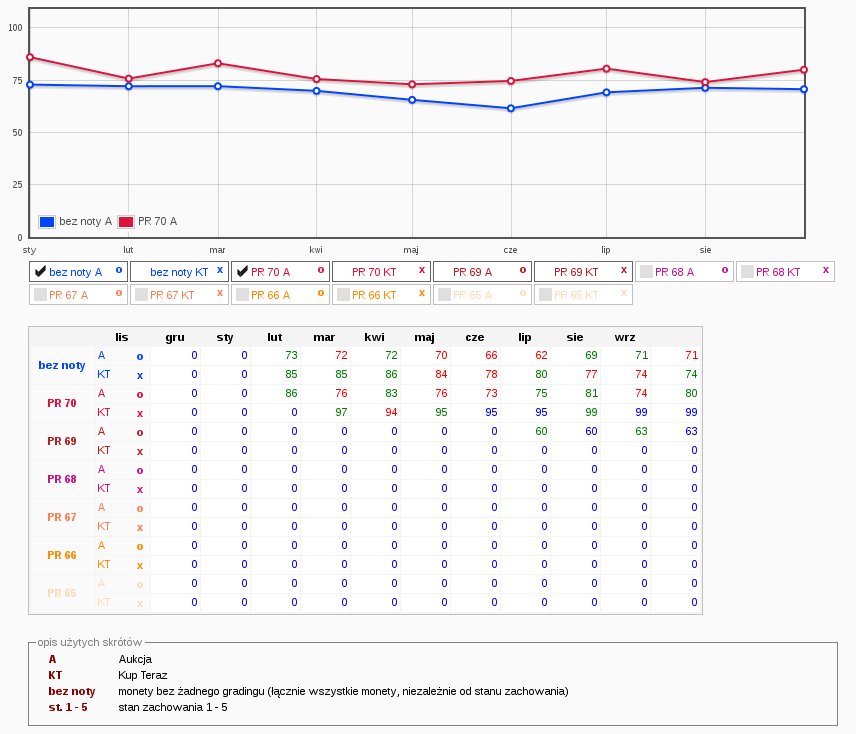Click the o marker icon for 'PR 67 A'
Viewport: 856px width, 734px height.
(x=119, y=293)
